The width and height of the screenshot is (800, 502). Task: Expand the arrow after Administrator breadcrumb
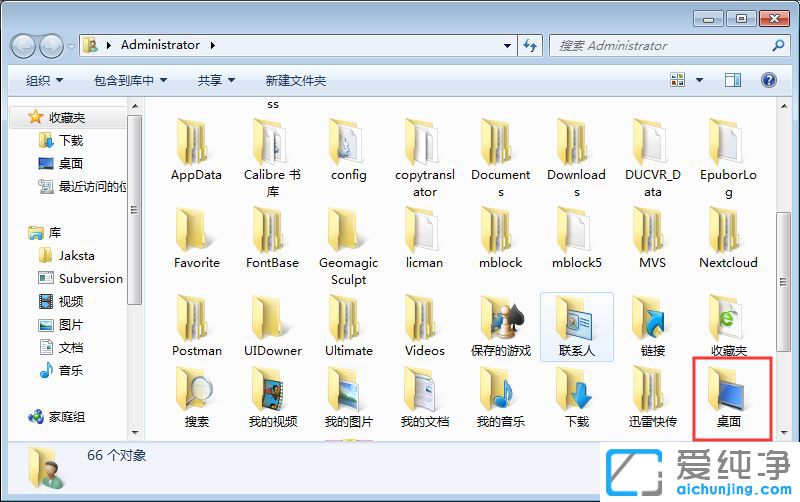pyautogui.click(x=213, y=45)
